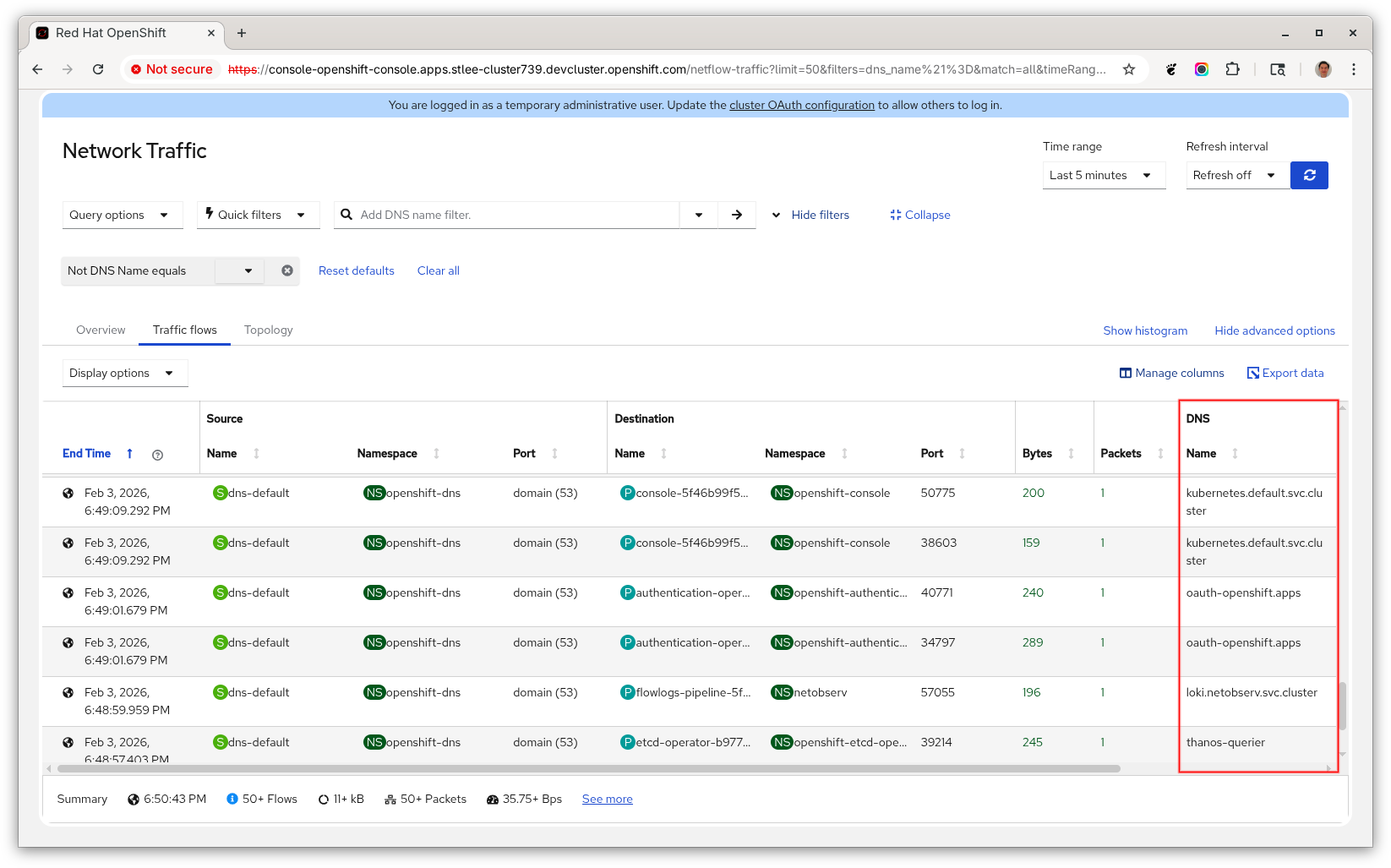Click the arrow to apply DNS filter
This screenshot has width=1391, height=868.
tap(737, 215)
